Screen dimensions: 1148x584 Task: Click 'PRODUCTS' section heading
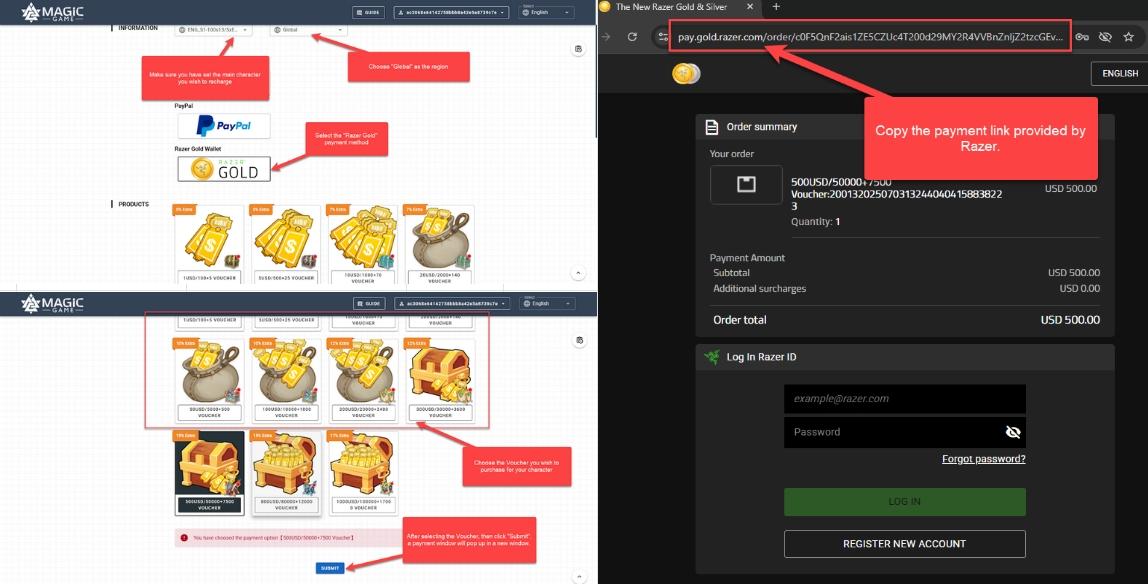tap(133, 204)
